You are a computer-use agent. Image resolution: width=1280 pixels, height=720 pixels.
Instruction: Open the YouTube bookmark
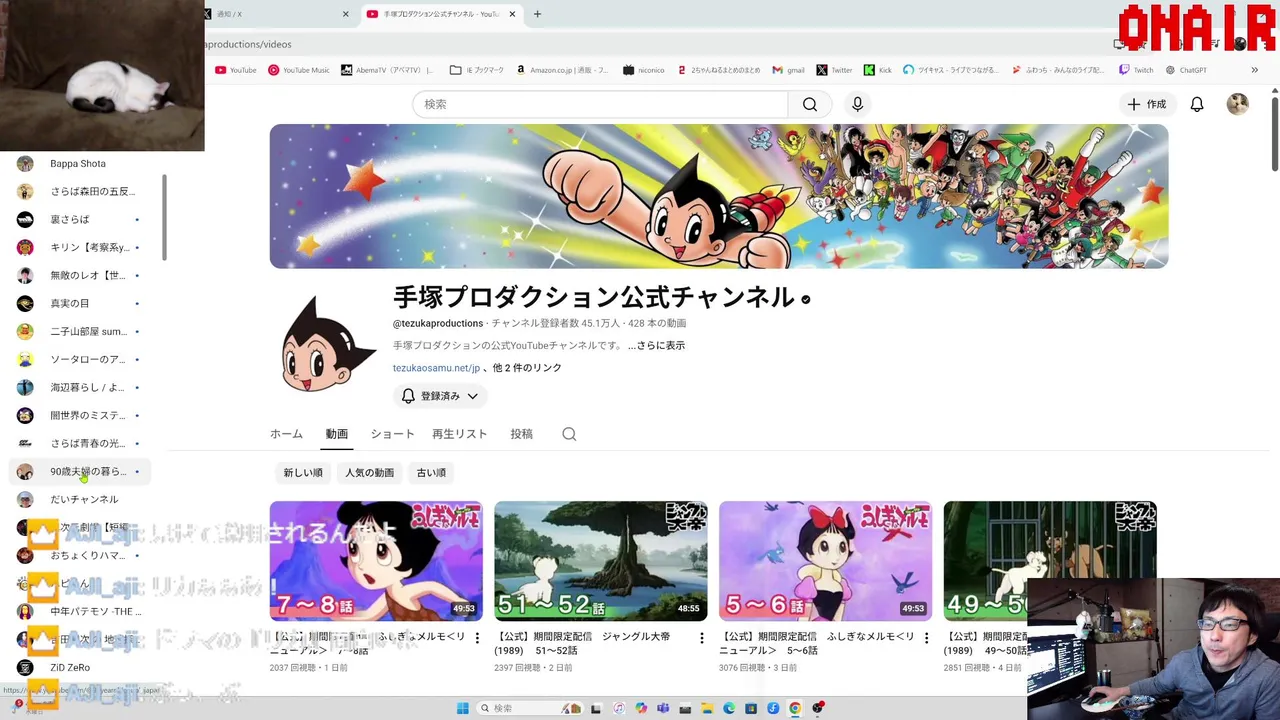(236, 70)
